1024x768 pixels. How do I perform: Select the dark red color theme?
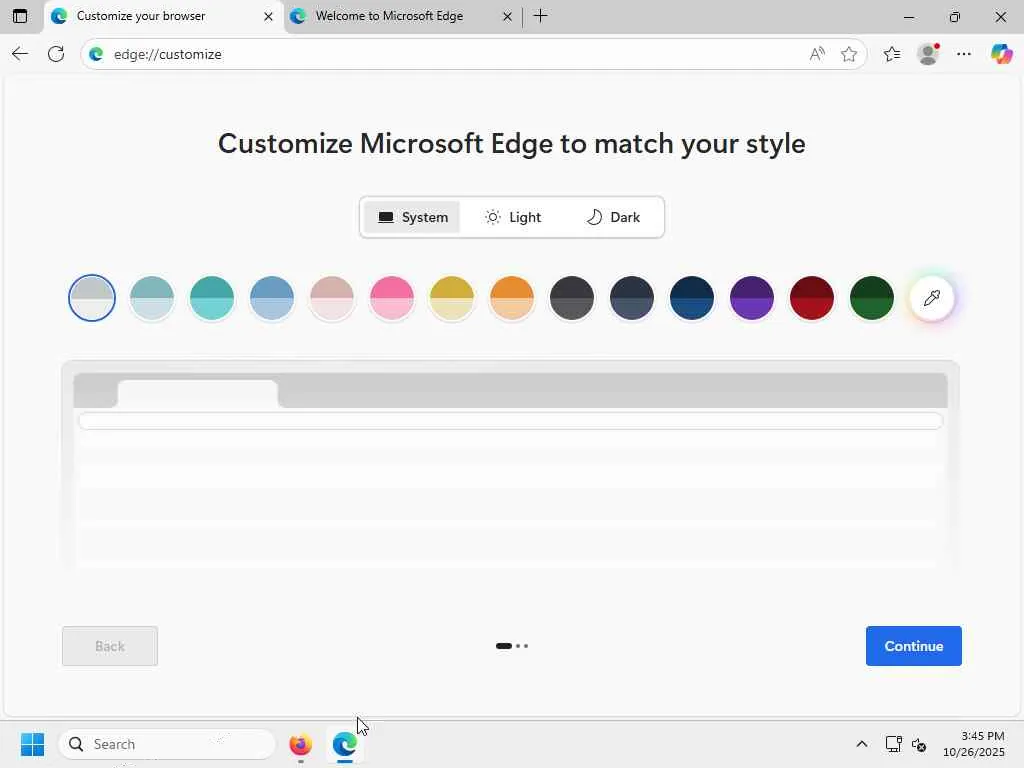812,298
